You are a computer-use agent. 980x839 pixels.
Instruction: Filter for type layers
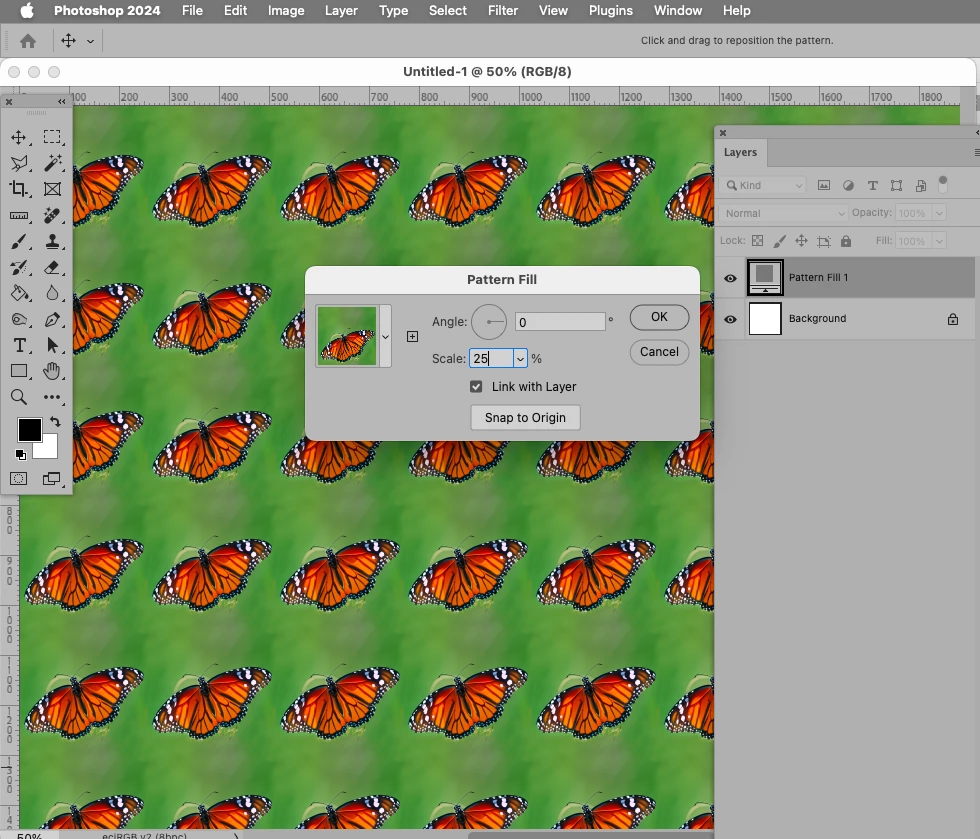872,186
